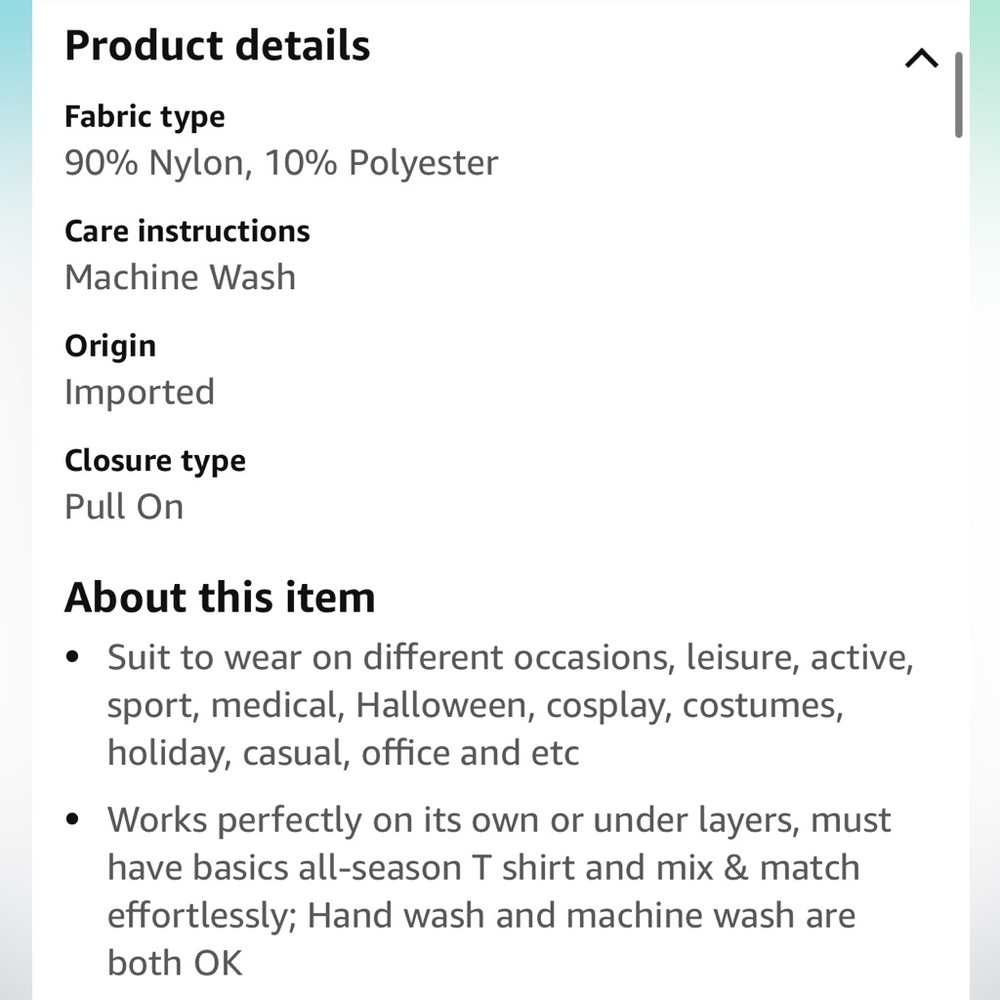Click the About this item heading
The width and height of the screenshot is (1000, 1000).
click(220, 598)
